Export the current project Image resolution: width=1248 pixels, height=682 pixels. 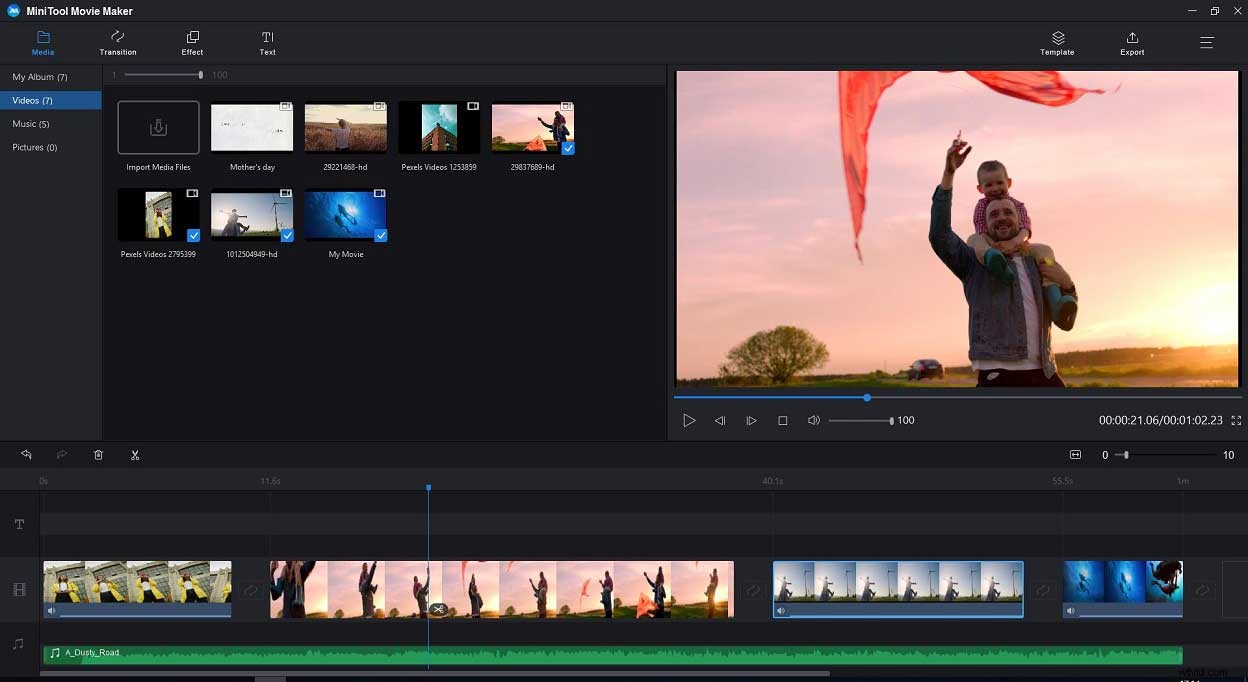tap(1131, 43)
